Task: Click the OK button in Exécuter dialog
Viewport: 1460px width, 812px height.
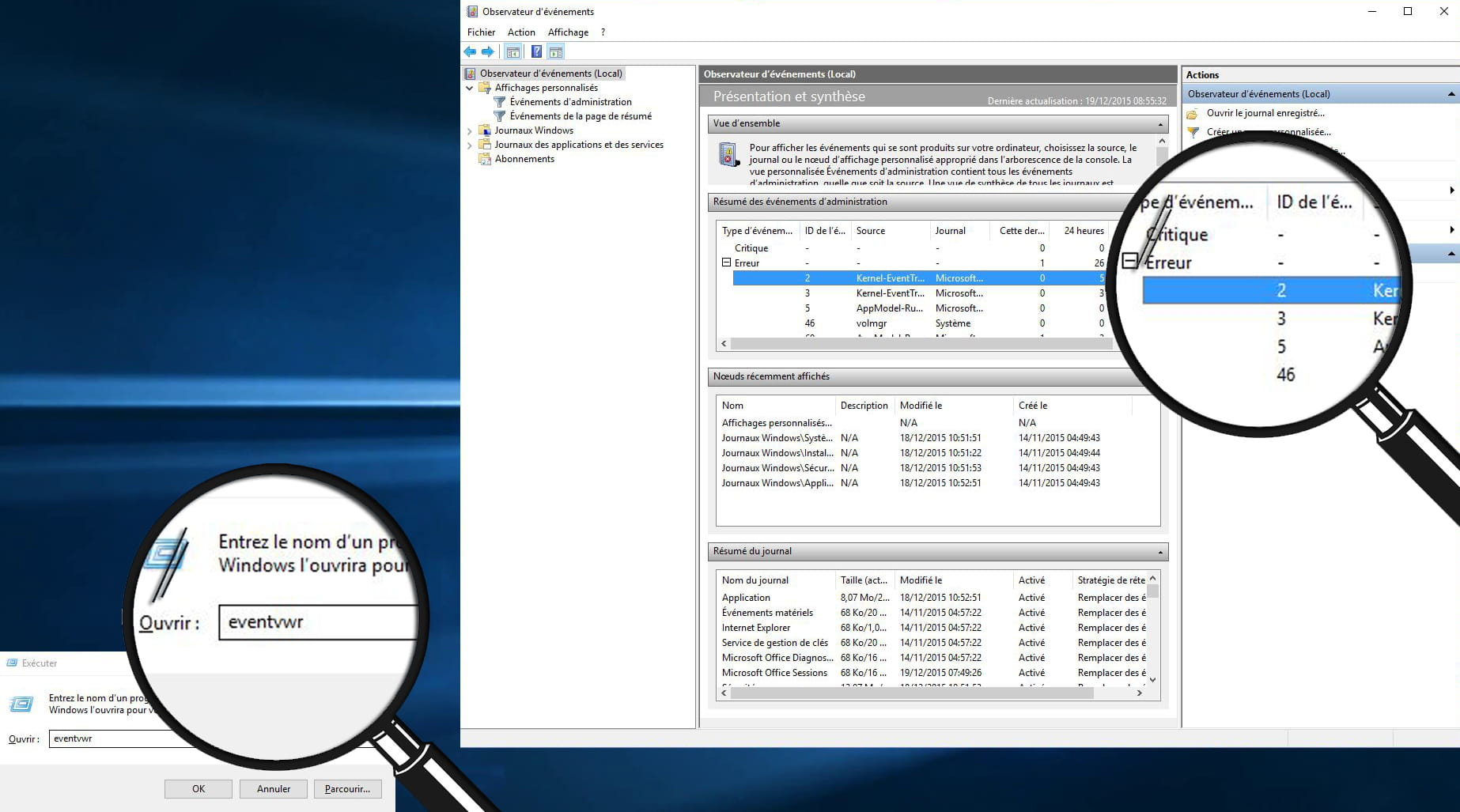Action: coord(199,789)
